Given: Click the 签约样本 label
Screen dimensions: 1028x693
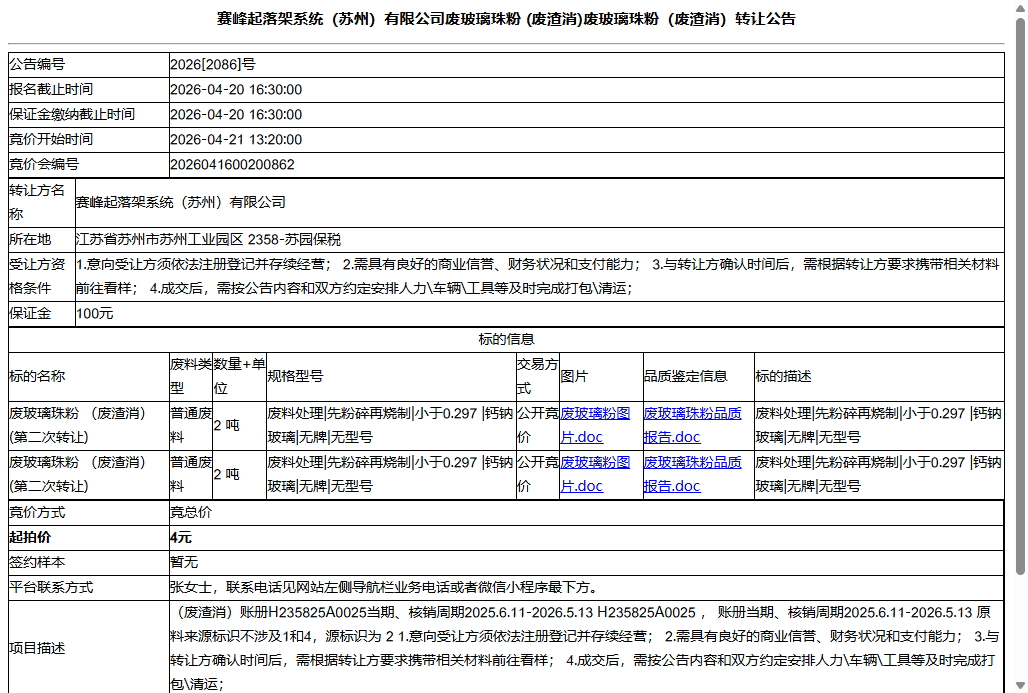Looking at the screenshot, I should click(37, 562).
